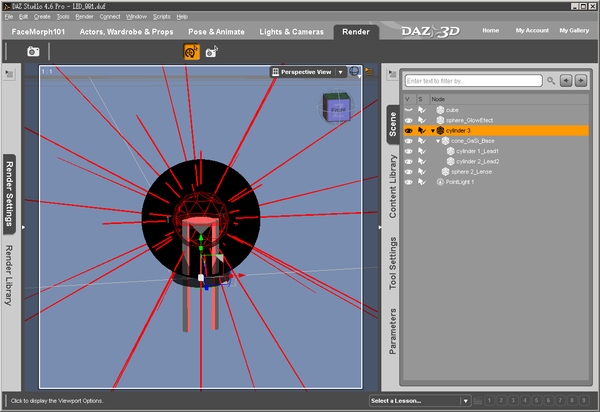Screen dimensions: 600x412
Task: Open the Edit menu
Action: [x=23, y=17]
